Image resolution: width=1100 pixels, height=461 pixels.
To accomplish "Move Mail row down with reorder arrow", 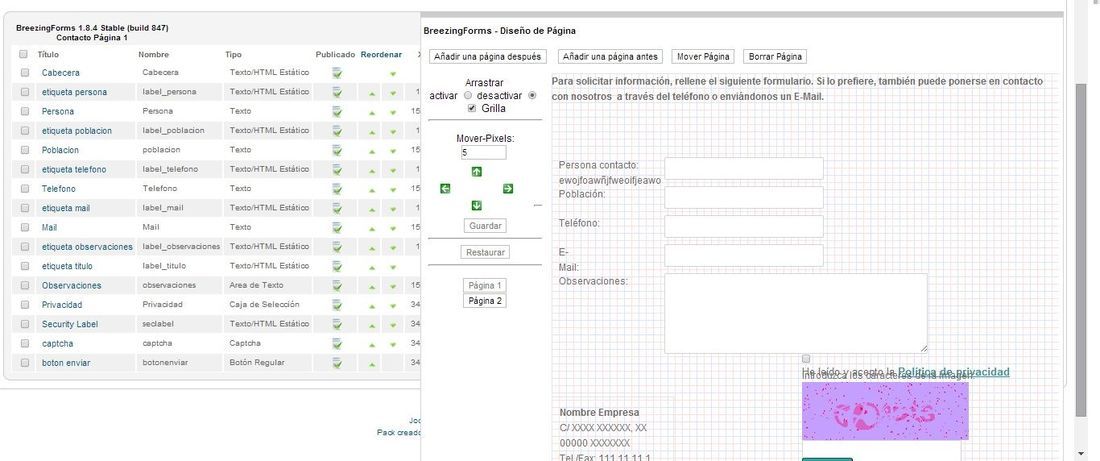I will (393, 229).
